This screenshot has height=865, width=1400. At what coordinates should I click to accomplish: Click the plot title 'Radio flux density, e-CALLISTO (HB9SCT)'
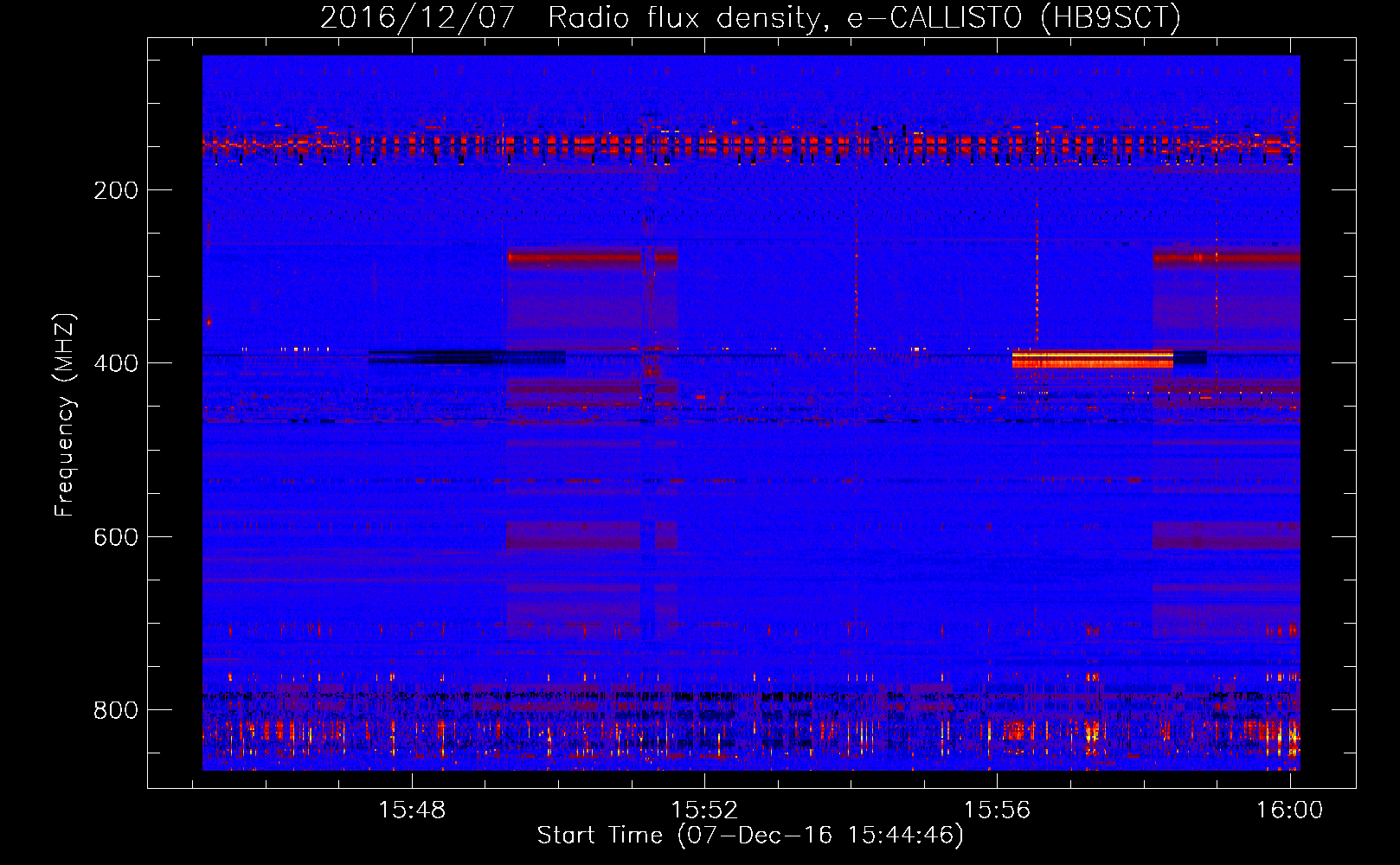[864, 17]
